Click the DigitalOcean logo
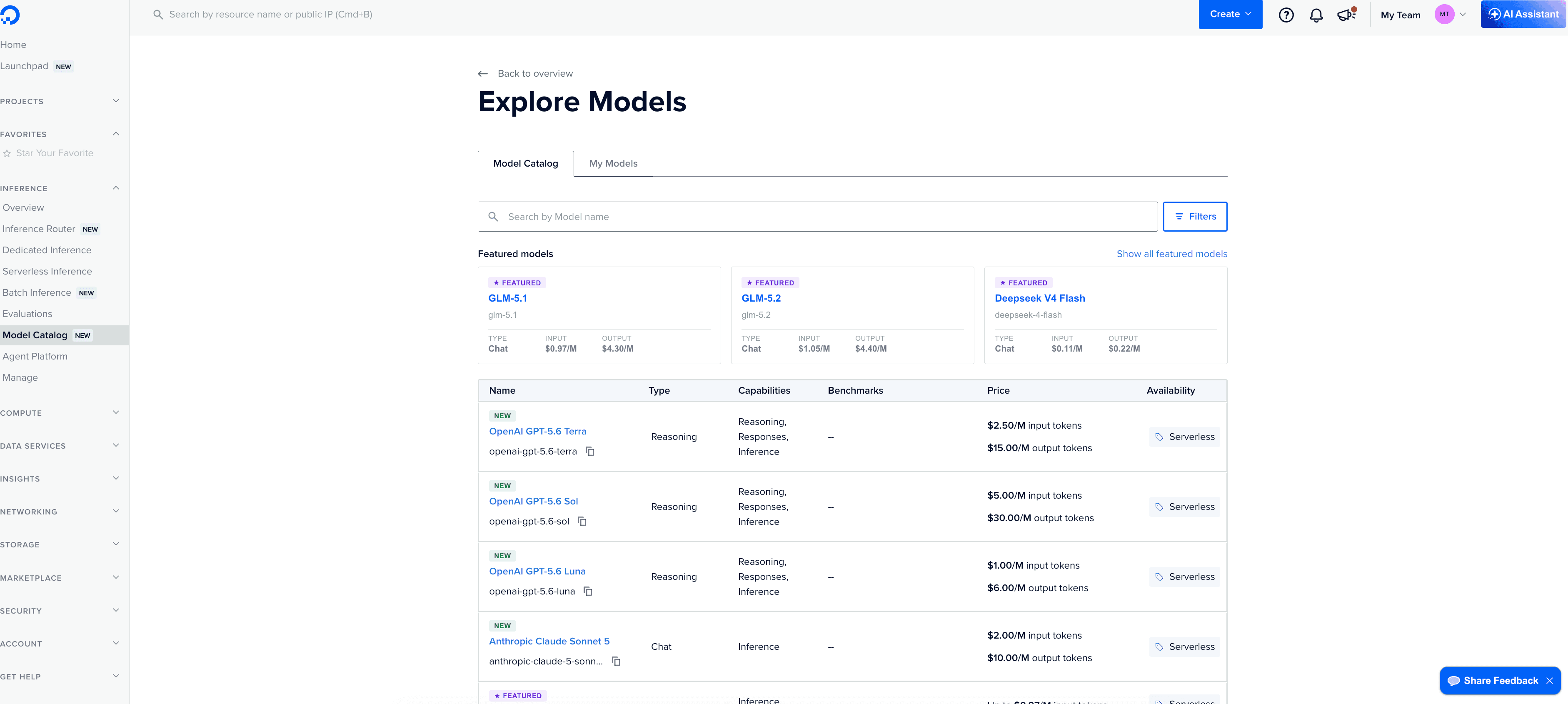This screenshot has width=1568, height=704. point(10,15)
